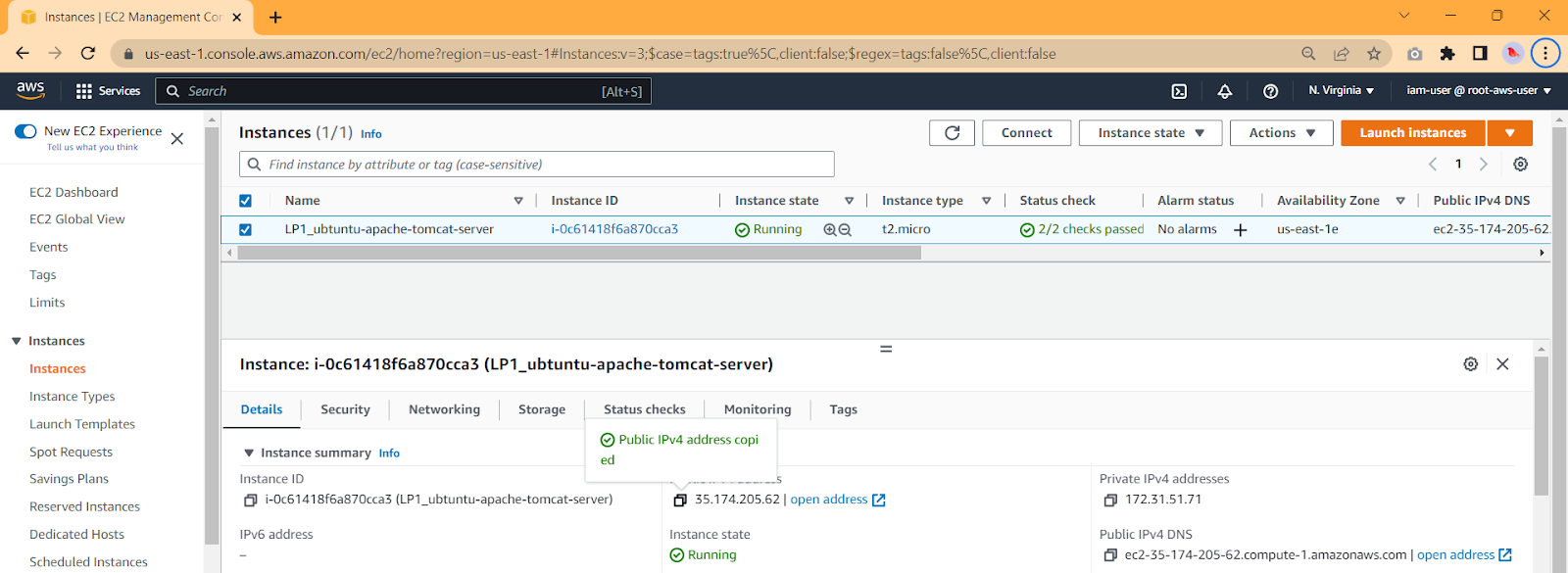
Task: Open Chrome's three-dot menu
Action: [1545, 54]
